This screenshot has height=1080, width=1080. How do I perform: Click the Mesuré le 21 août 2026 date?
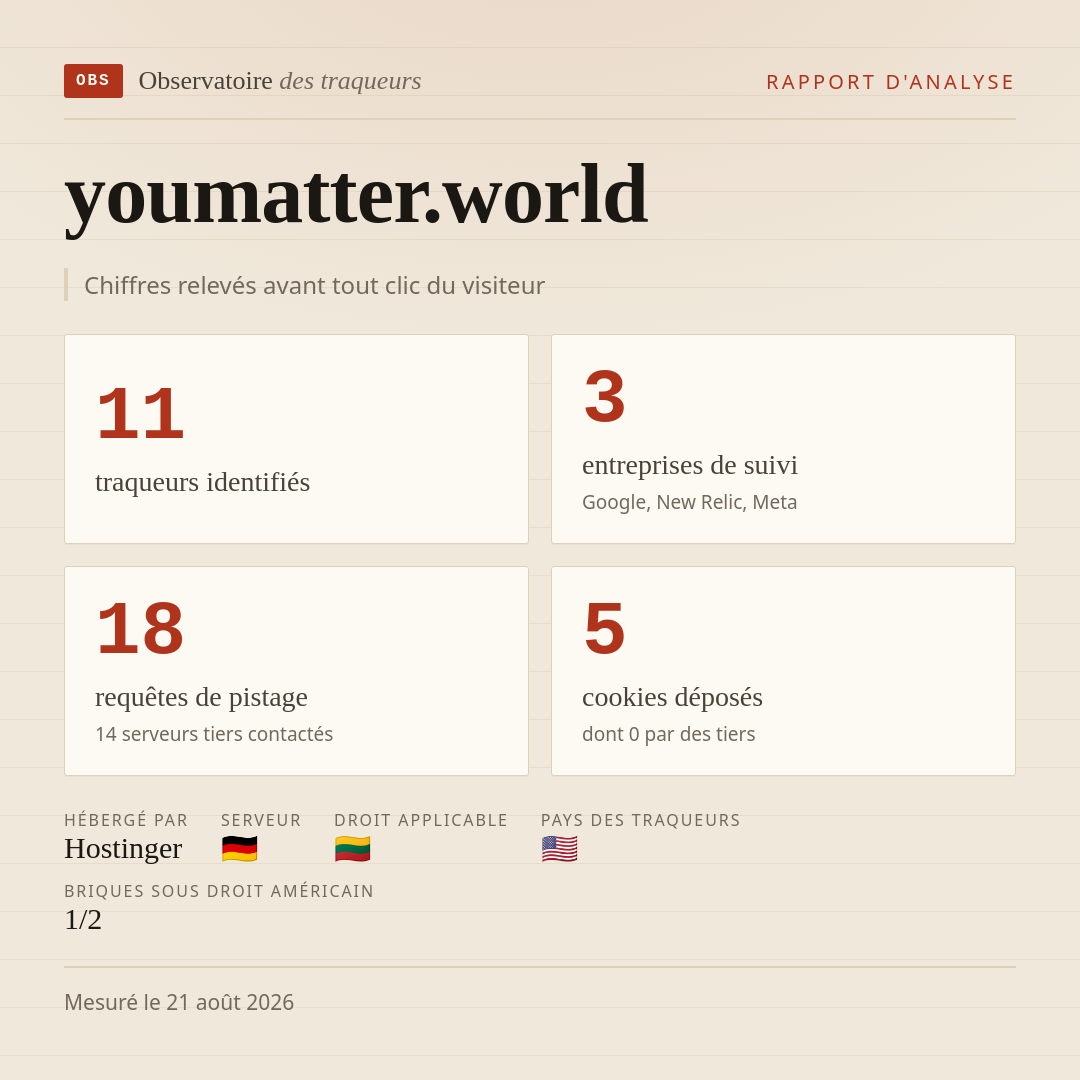click(179, 1002)
